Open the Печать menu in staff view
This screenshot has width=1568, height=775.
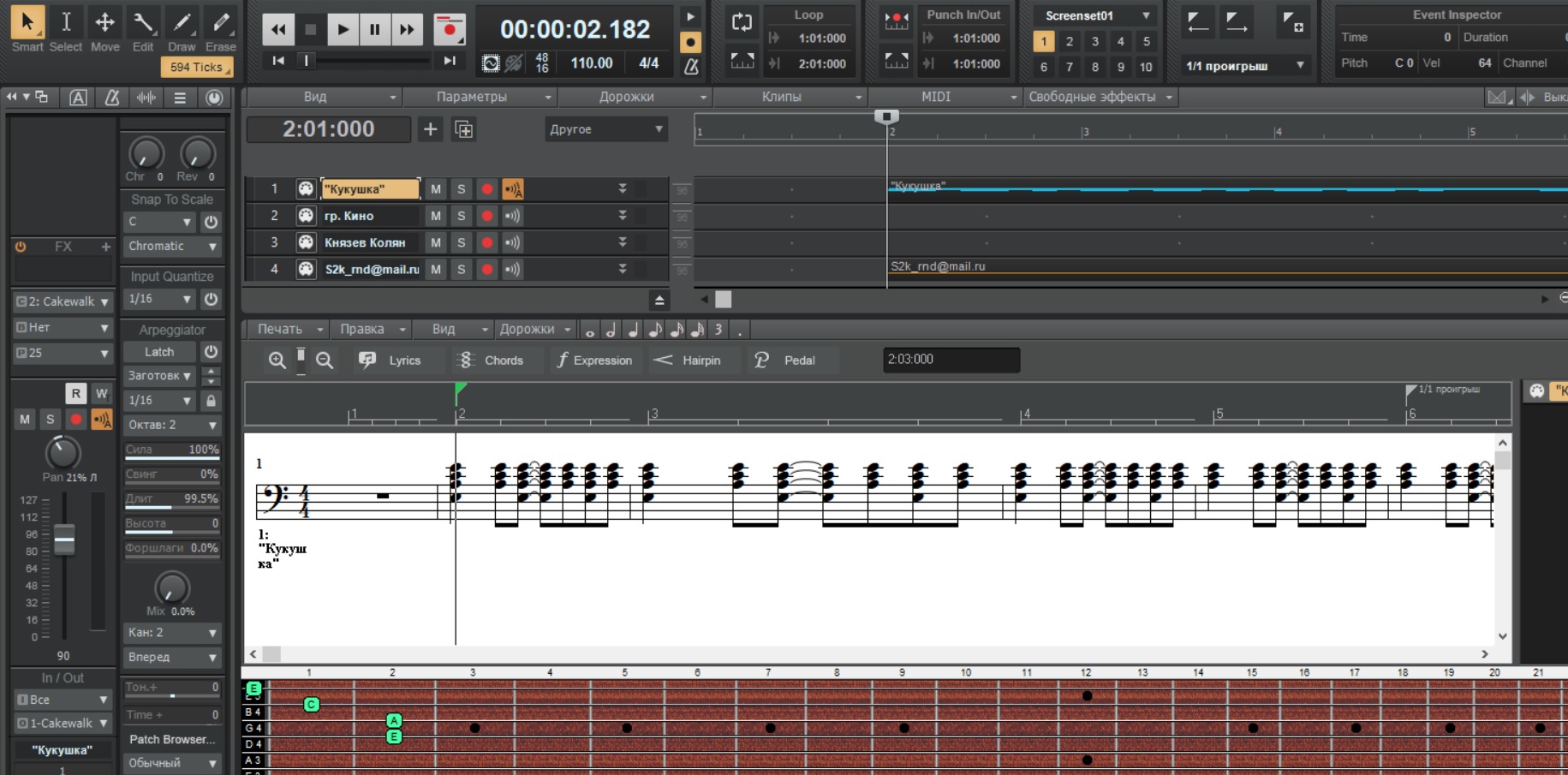pyautogui.click(x=289, y=329)
